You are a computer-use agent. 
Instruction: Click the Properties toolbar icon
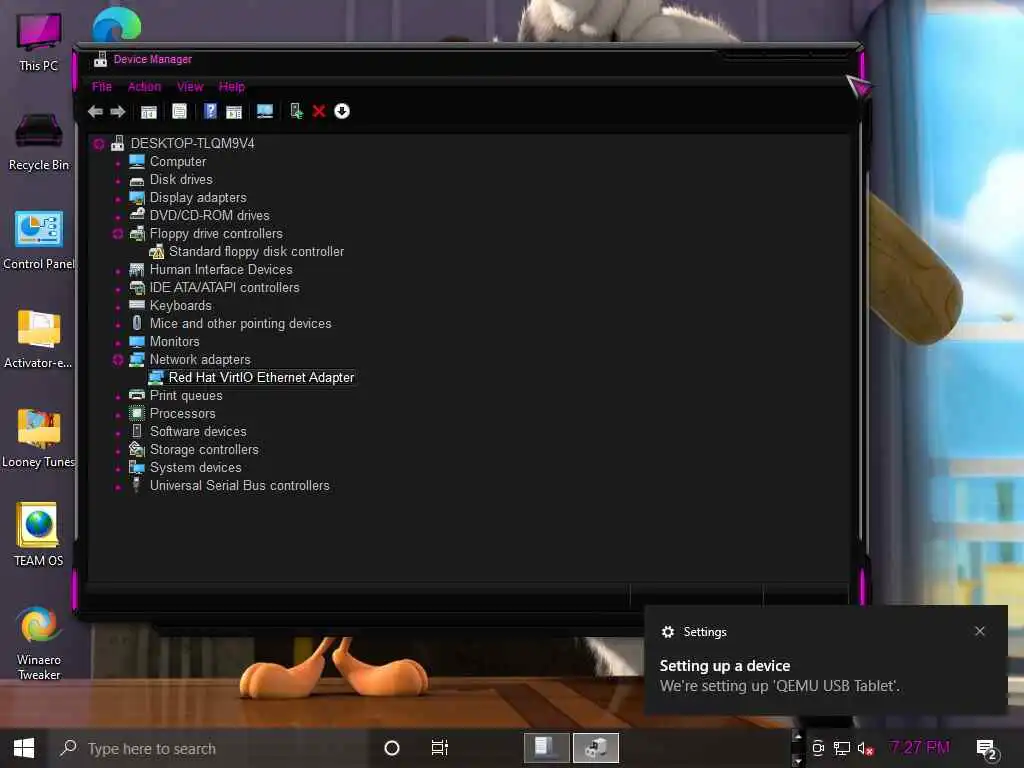tap(180, 112)
